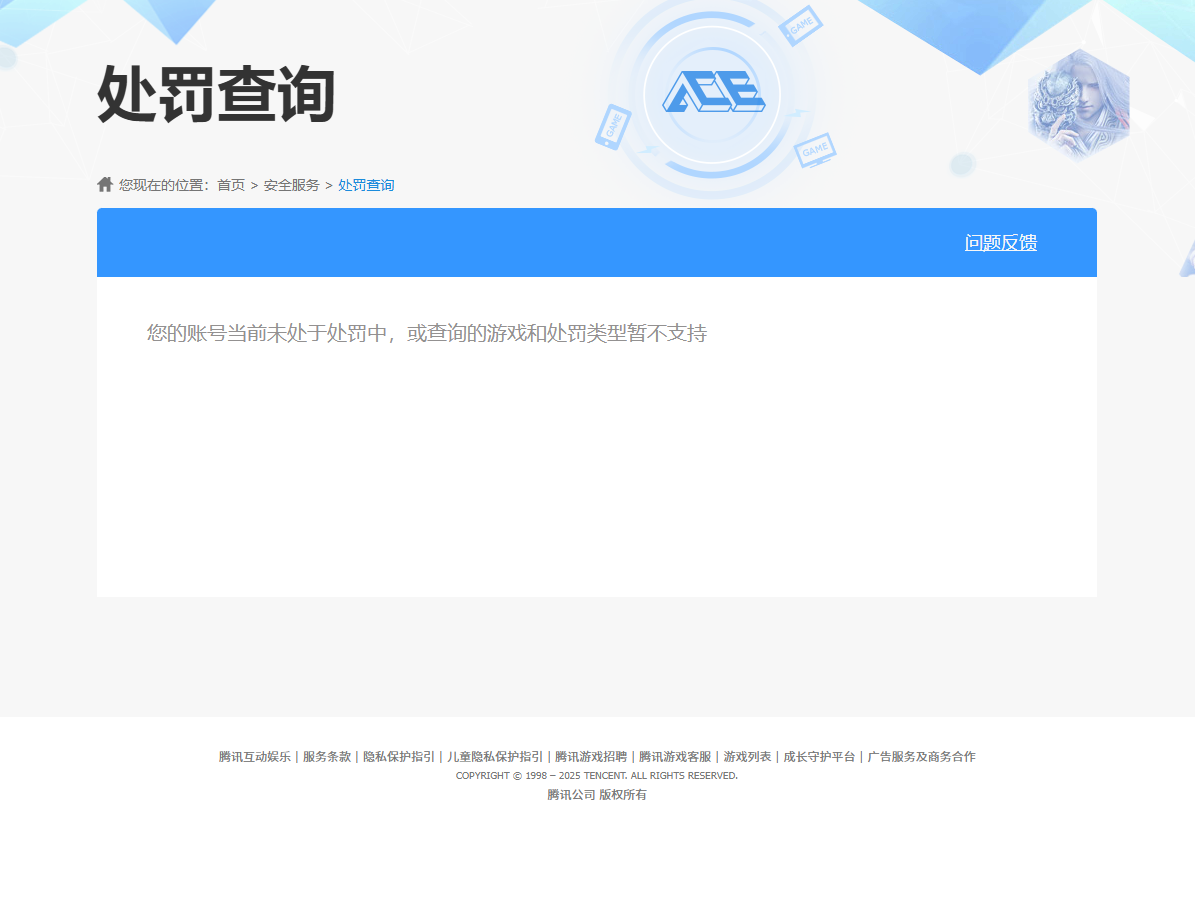This screenshot has width=1195, height=912.
Task: Click the no-punishment notice message text
Action: (x=427, y=334)
